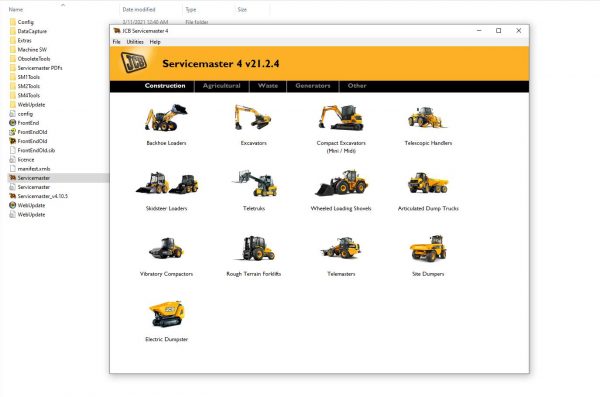
Task: Open the Backhoe Loaders category
Action: [x=166, y=124]
